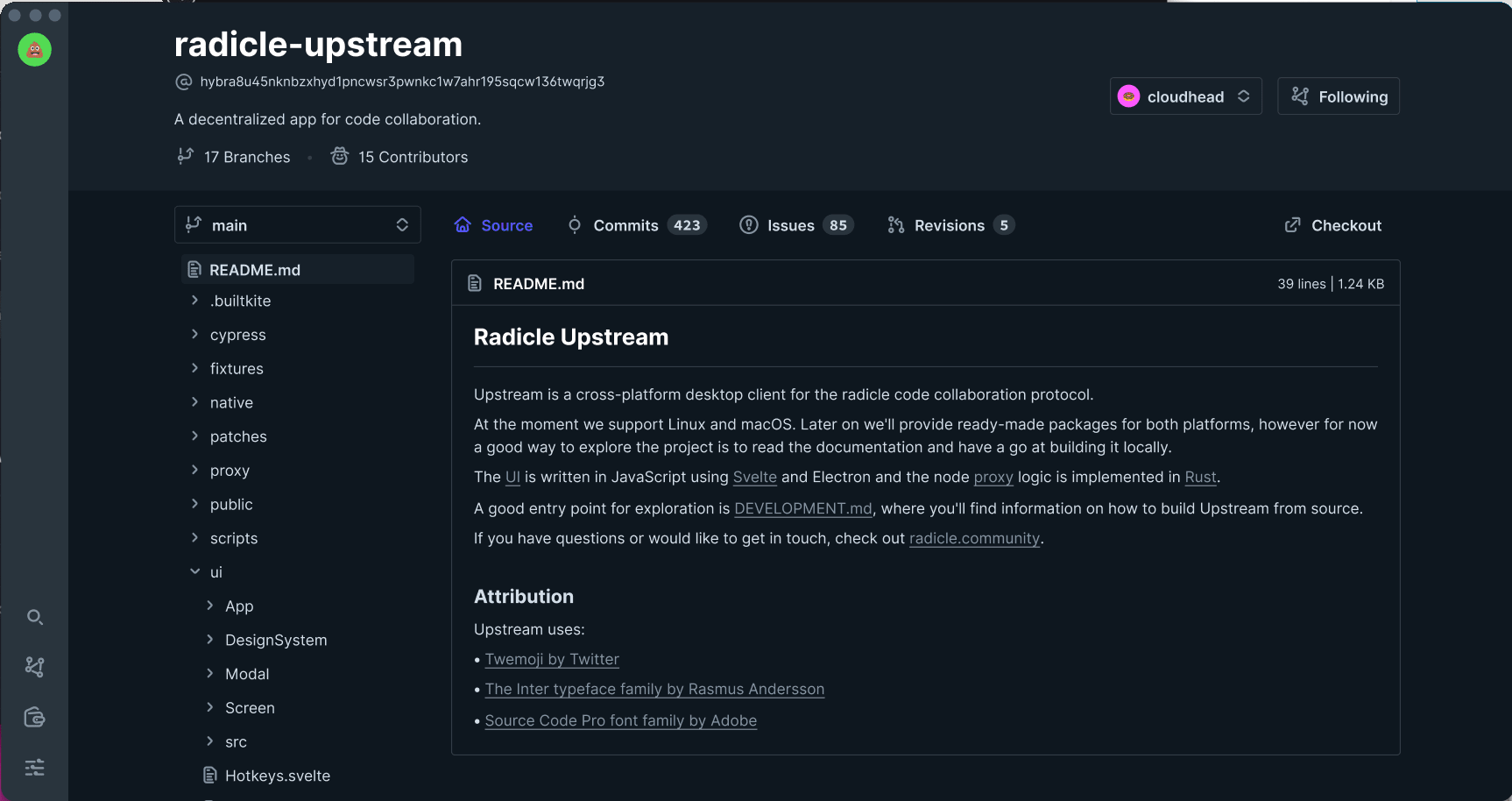The image size is (1512, 801).
Task: Open settings sliders icon in sidebar
Action: tap(35, 768)
